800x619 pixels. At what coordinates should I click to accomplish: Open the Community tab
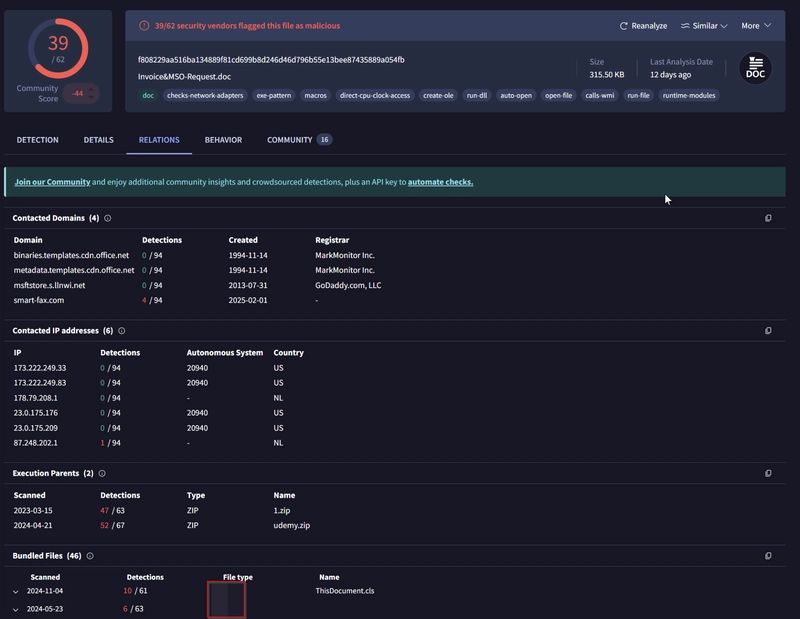pos(299,140)
